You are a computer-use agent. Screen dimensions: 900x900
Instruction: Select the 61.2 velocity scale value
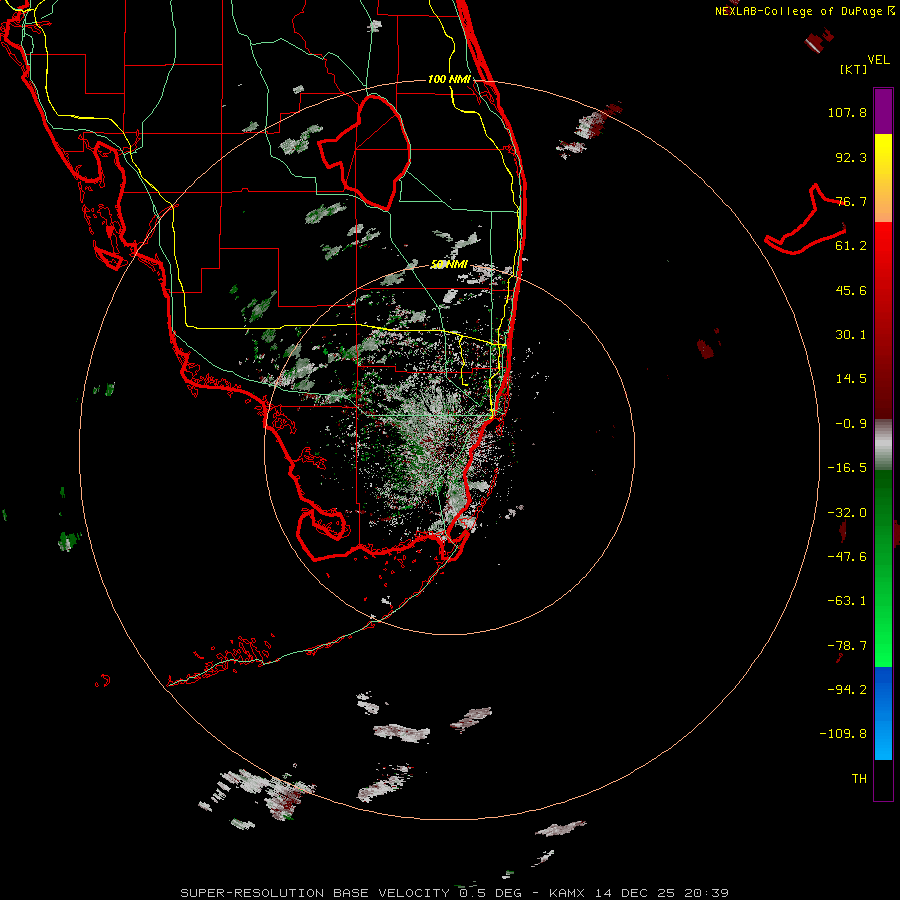point(851,246)
